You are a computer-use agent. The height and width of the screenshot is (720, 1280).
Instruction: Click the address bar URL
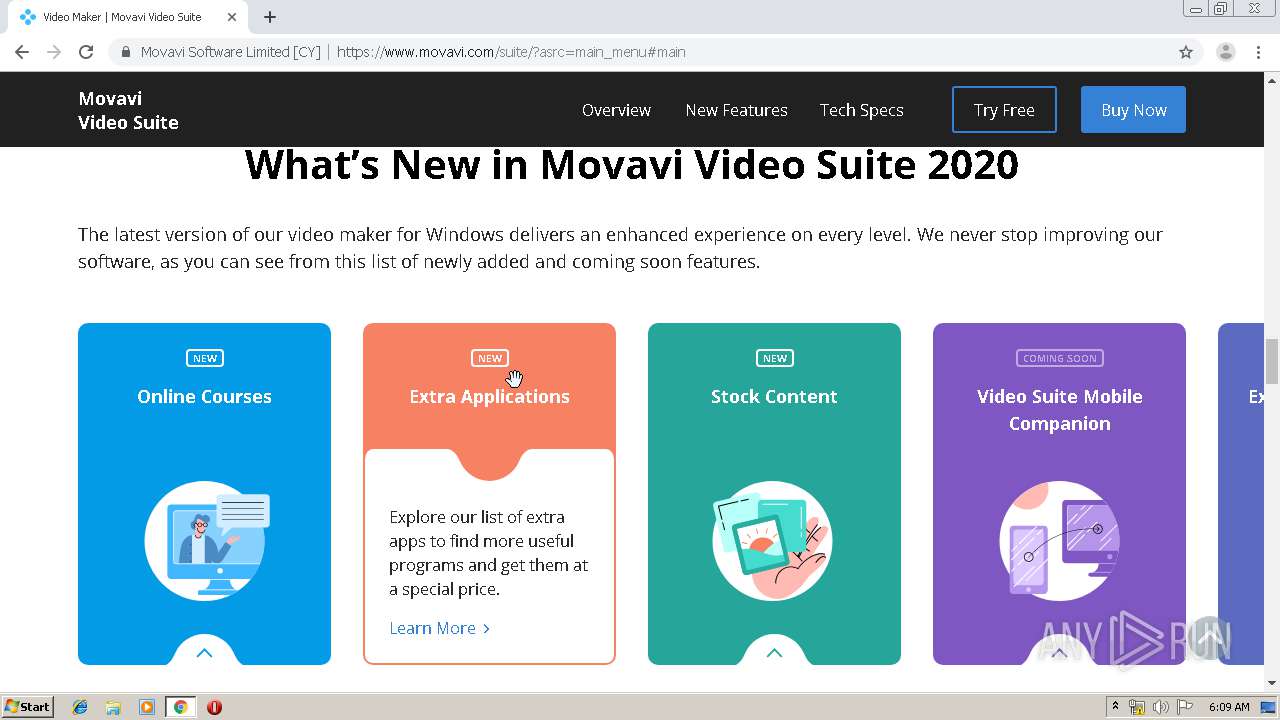click(511, 52)
